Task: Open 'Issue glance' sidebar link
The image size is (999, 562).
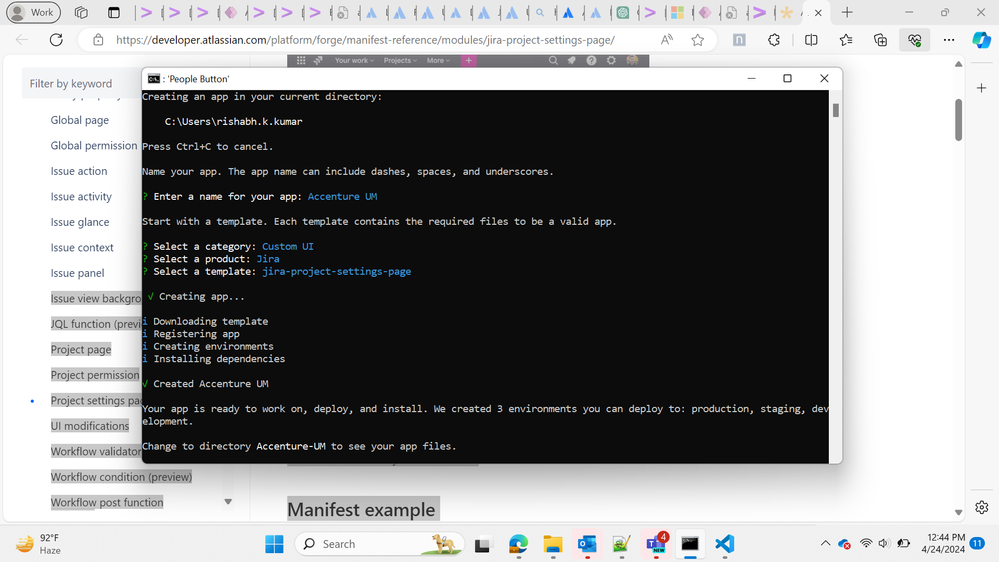Action: (80, 222)
